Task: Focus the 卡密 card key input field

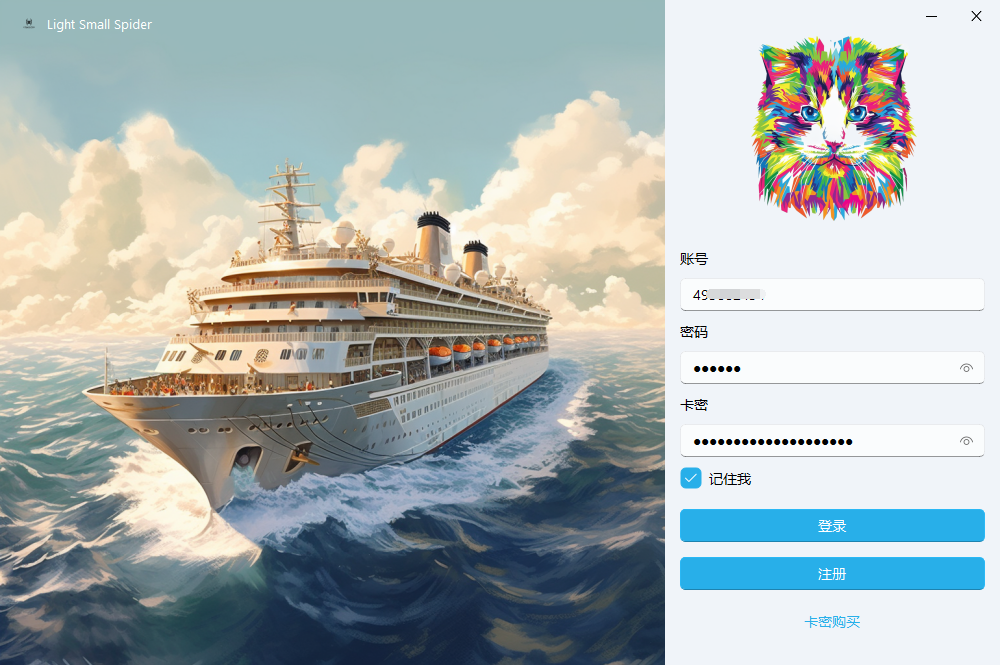Action: tap(832, 441)
